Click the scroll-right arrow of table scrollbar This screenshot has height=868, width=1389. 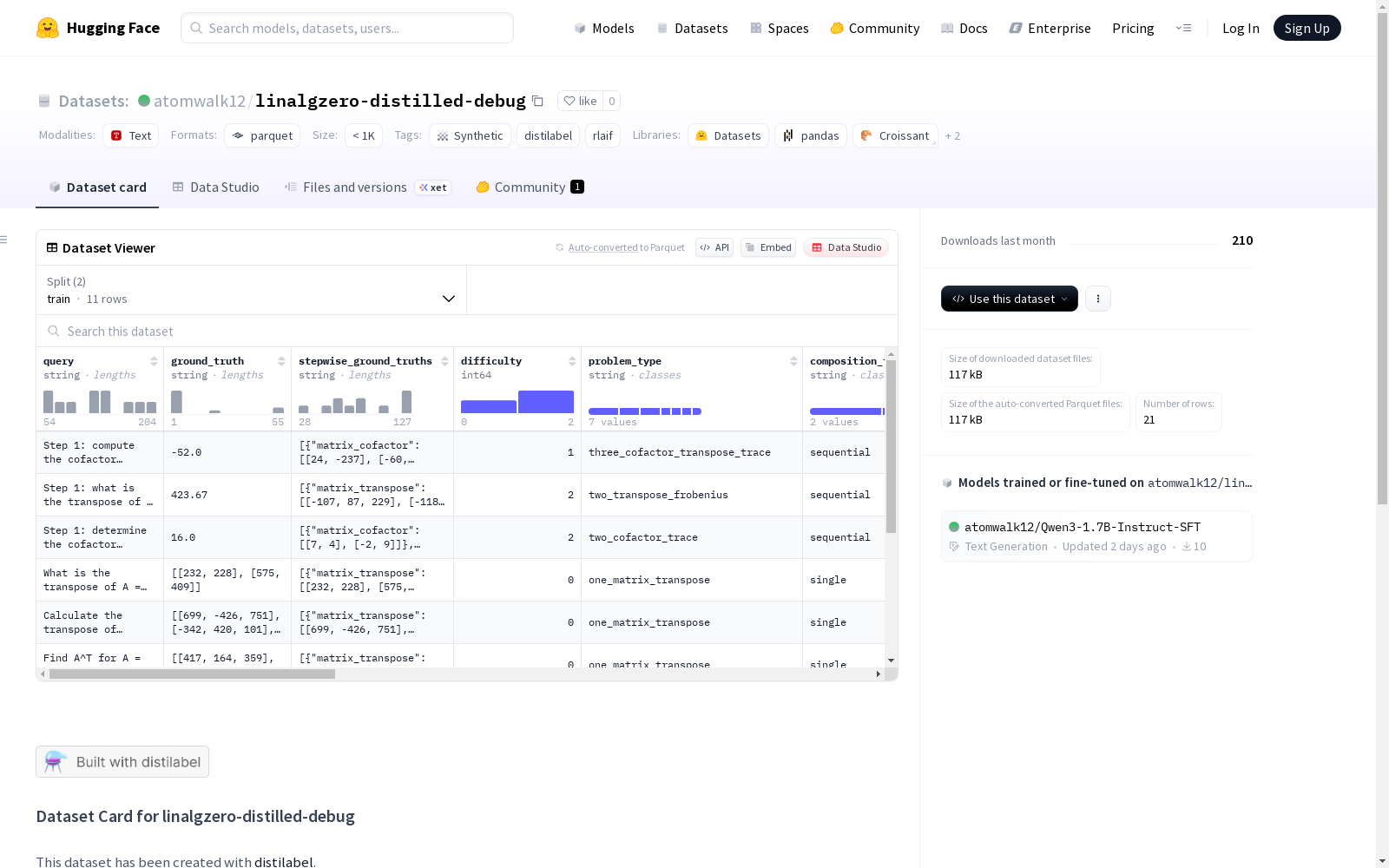[878, 674]
